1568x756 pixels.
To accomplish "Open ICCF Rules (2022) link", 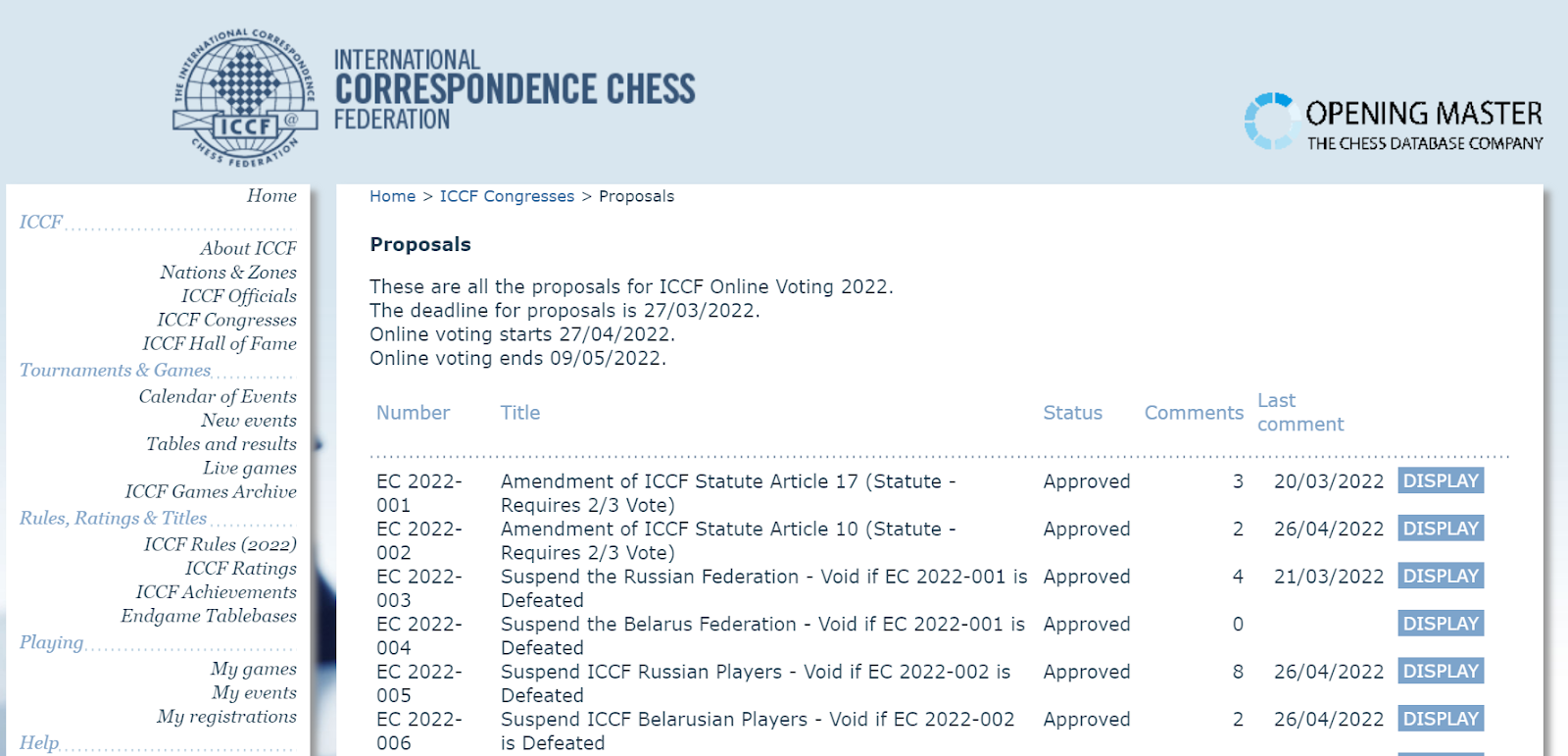I will click(220, 544).
